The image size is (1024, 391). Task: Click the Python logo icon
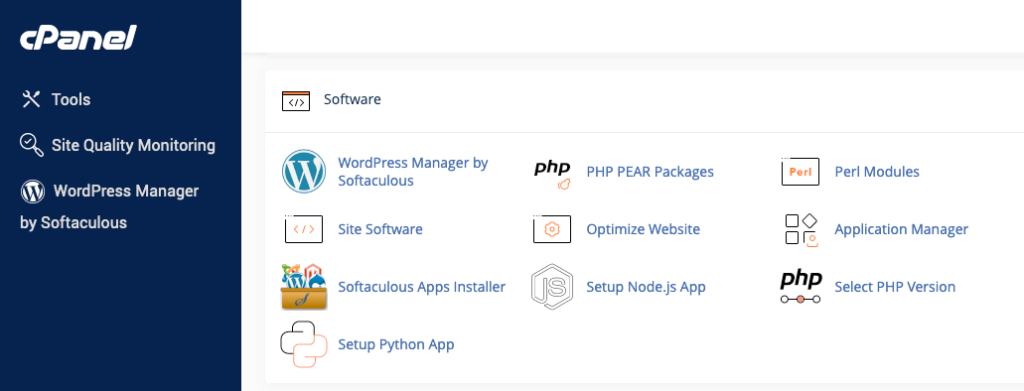click(304, 344)
